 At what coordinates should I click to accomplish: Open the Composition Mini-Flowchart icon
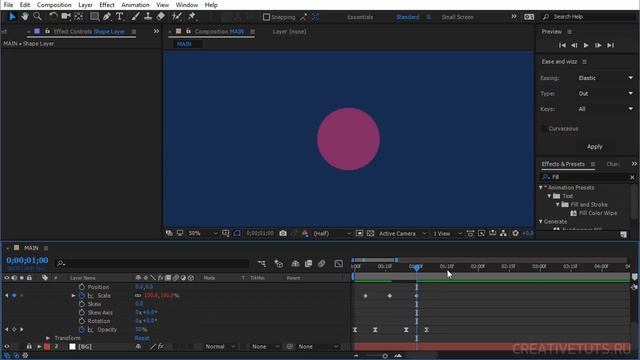click(262, 264)
